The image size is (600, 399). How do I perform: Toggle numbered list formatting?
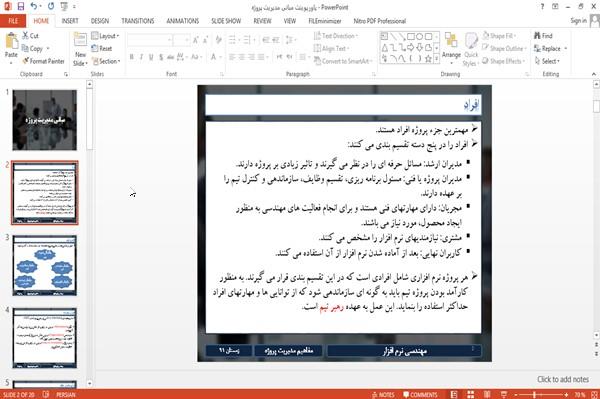248,40
